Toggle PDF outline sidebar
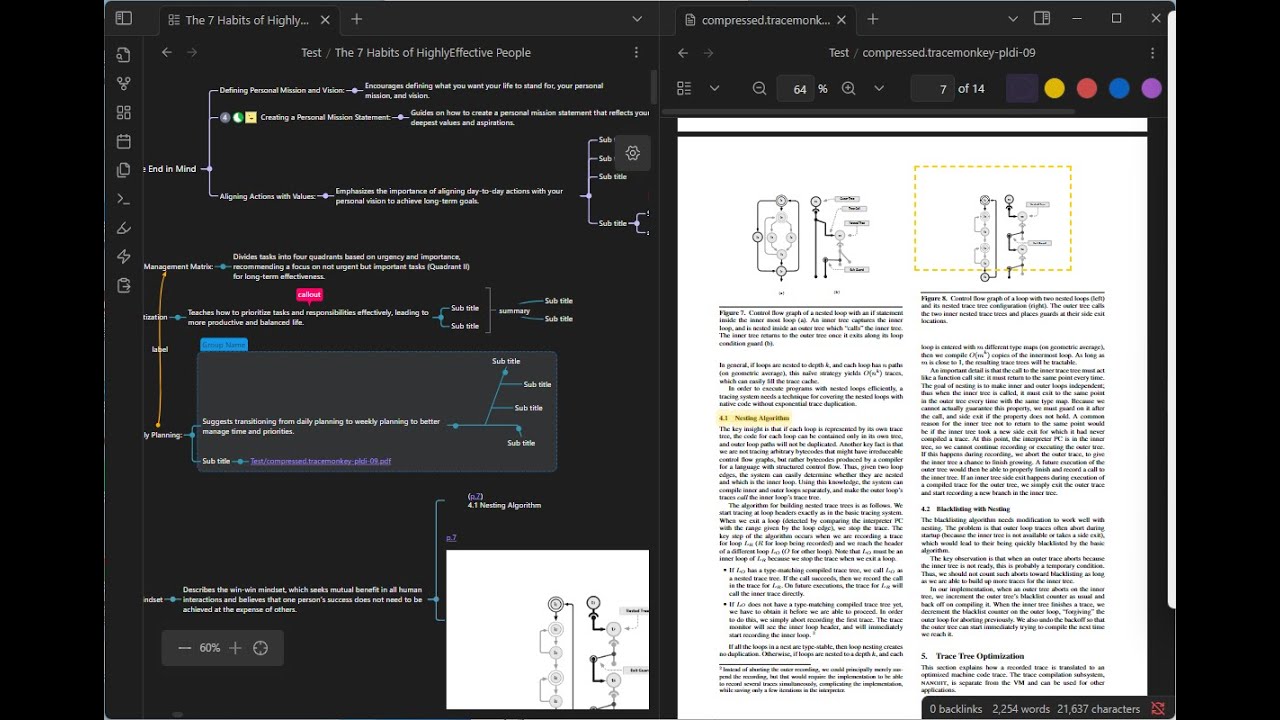This screenshot has height=720, width=1280. click(x=684, y=88)
